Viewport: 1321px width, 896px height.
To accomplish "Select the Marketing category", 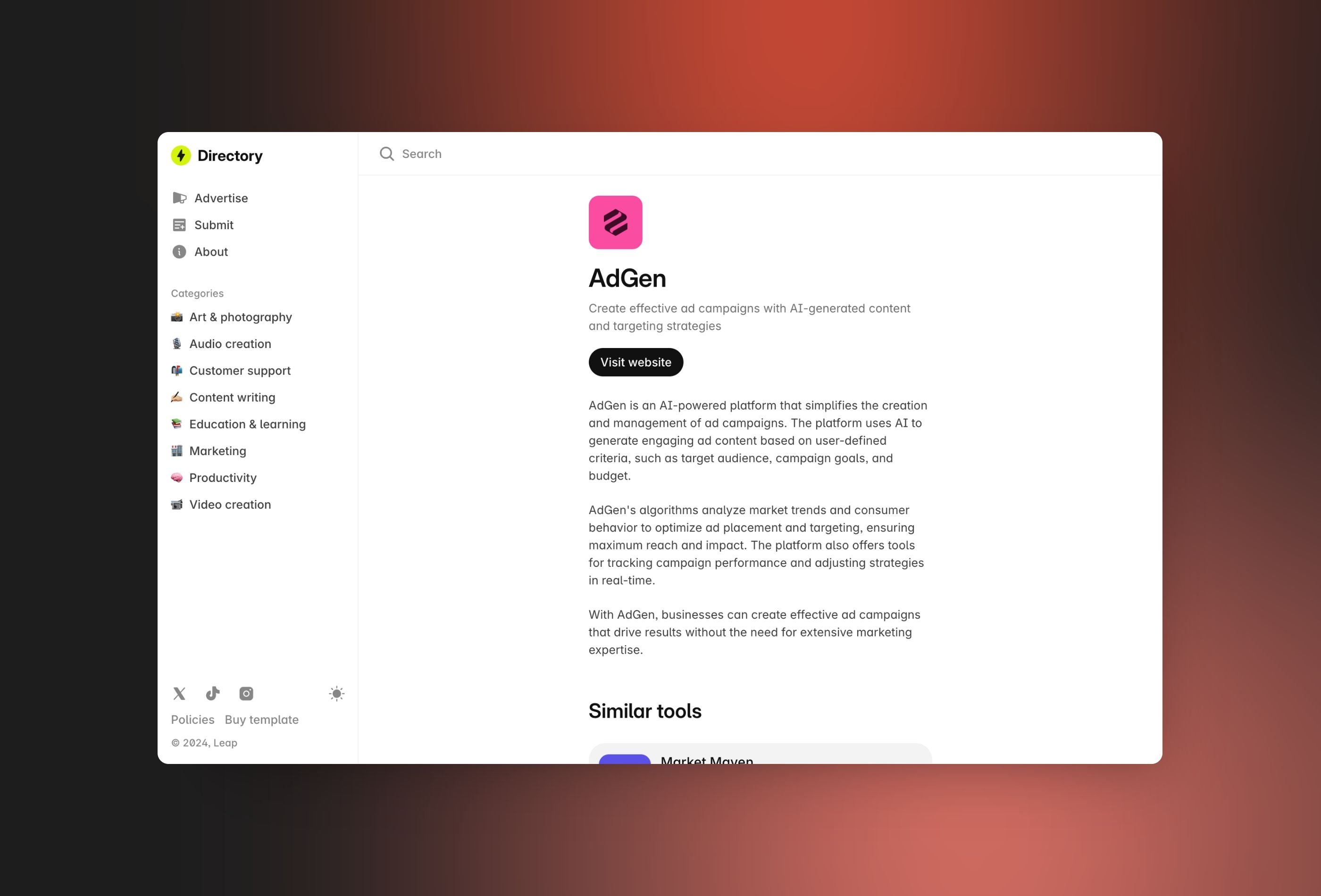I will pyautogui.click(x=218, y=450).
